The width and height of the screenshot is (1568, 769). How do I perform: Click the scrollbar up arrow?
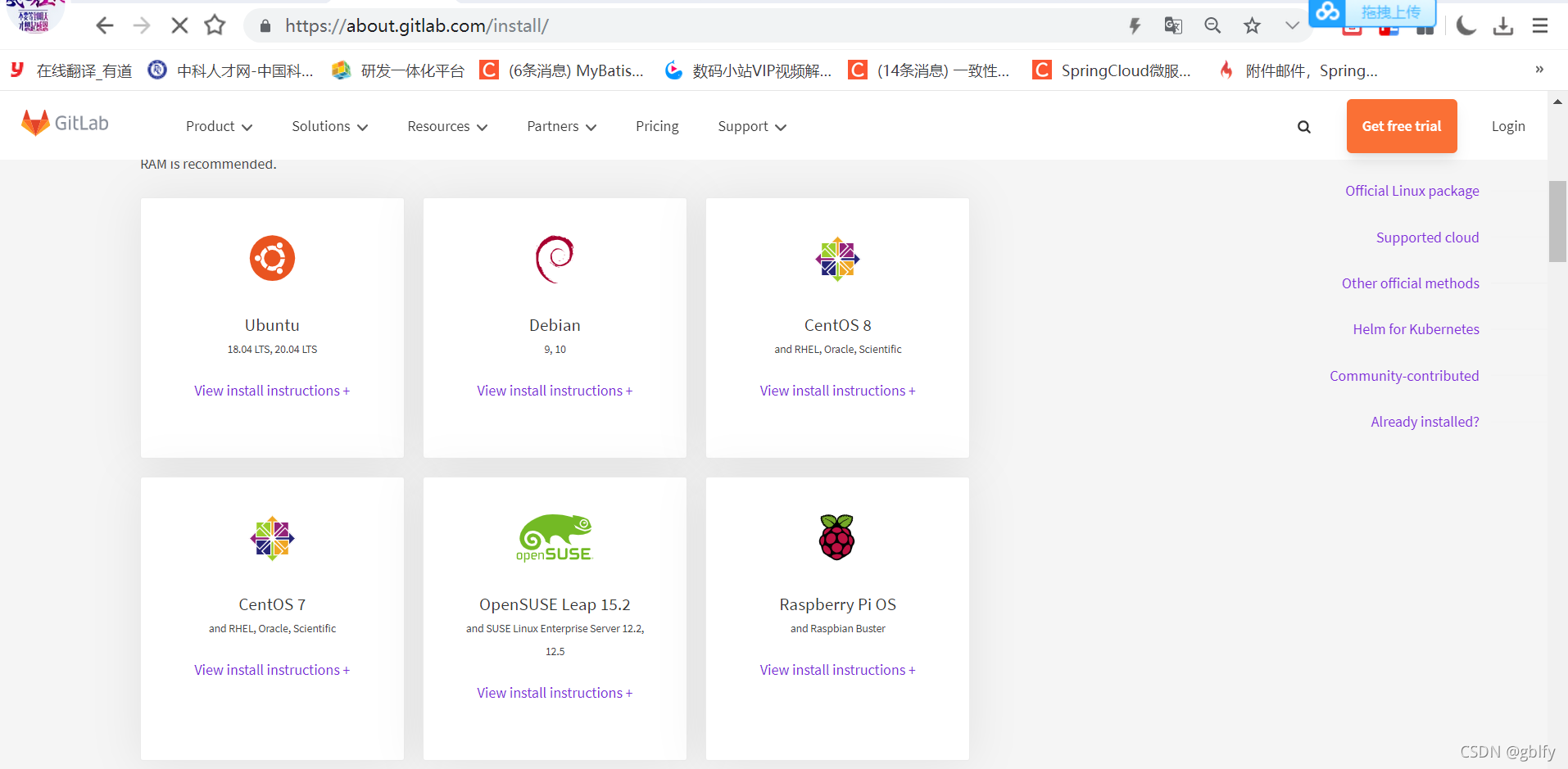point(1557,102)
